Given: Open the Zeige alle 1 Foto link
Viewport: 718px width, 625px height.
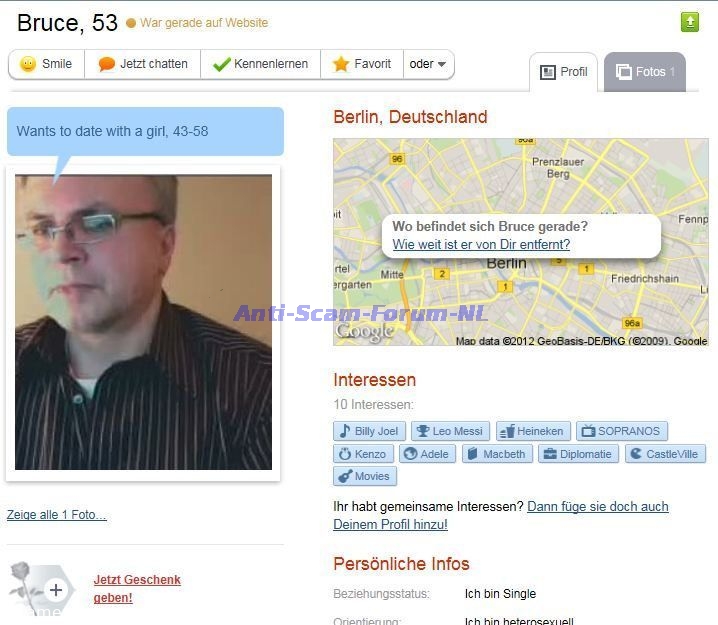Looking at the screenshot, I should click(x=56, y=515).
